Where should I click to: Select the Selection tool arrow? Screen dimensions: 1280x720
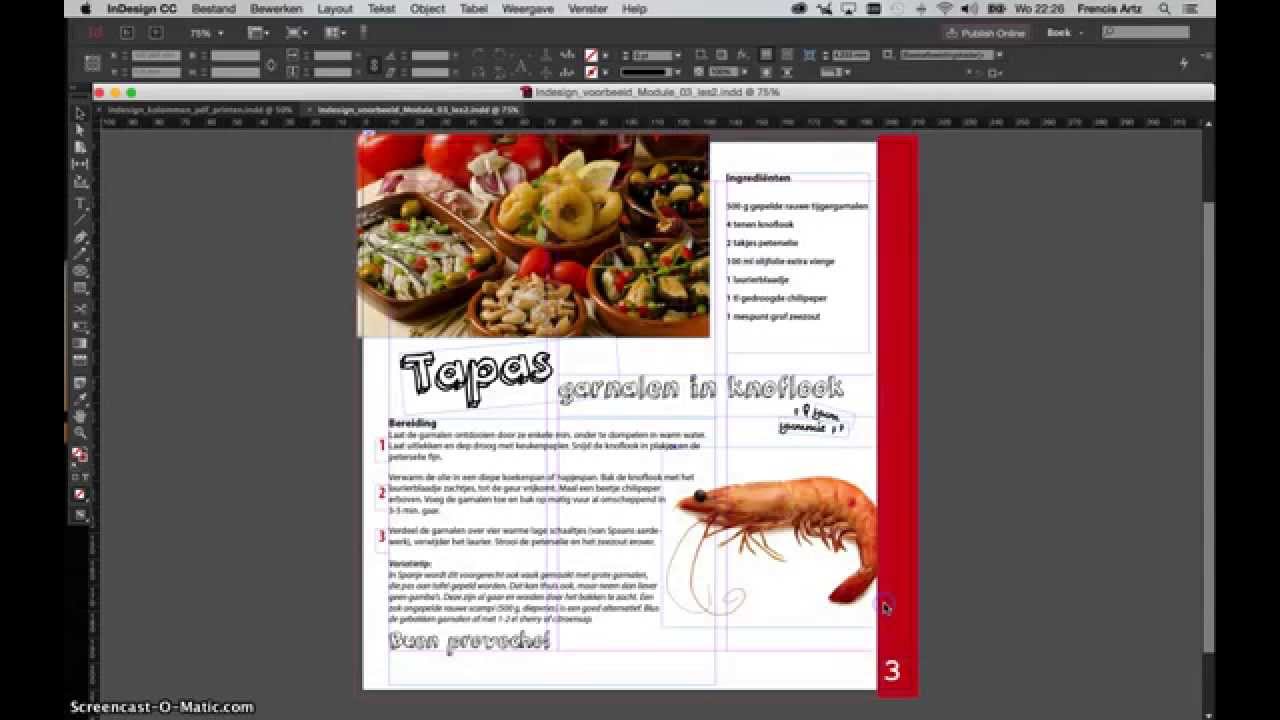click(80, 113)
